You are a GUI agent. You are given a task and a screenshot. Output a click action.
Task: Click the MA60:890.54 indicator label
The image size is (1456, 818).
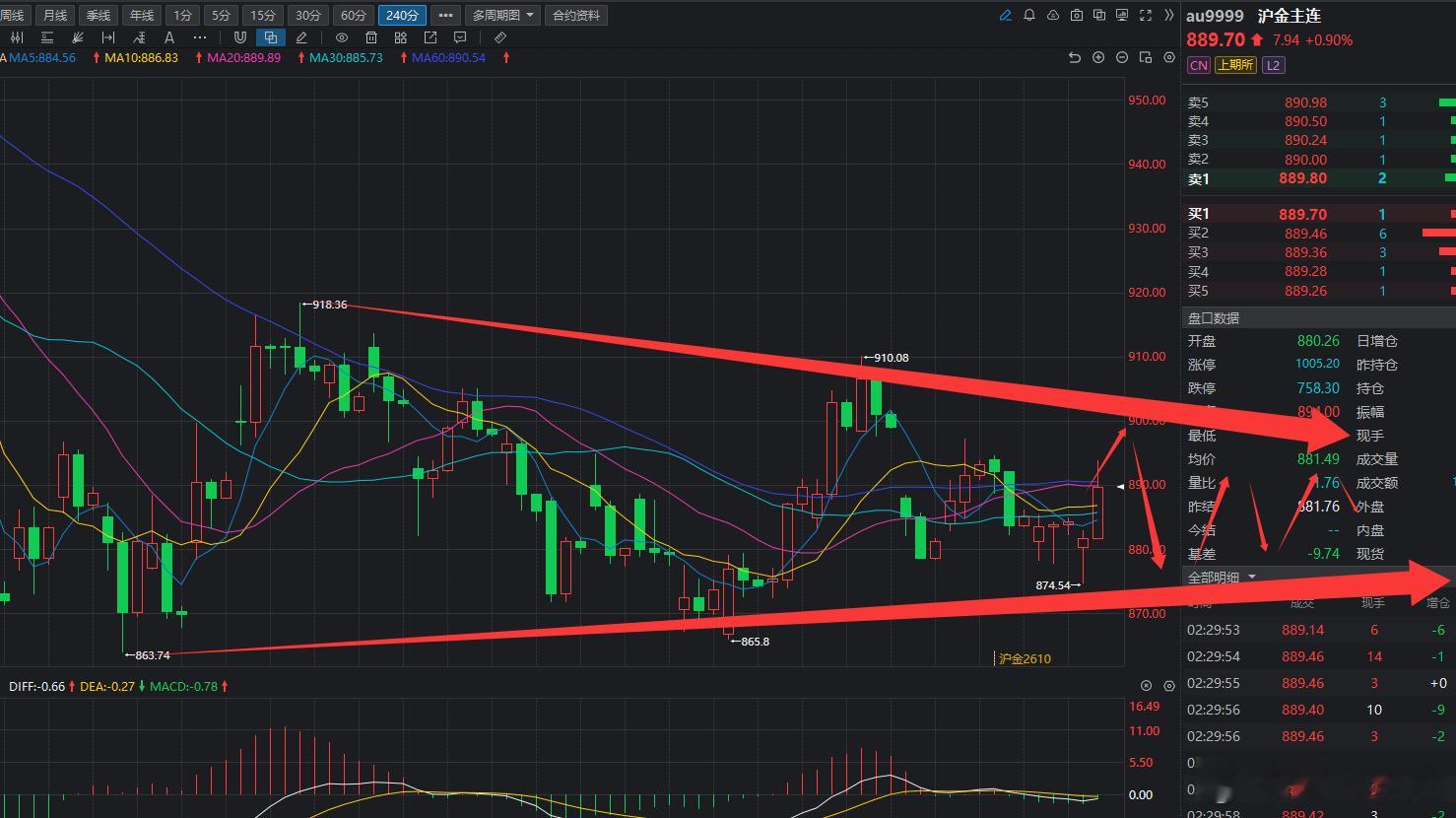(448, 58)
